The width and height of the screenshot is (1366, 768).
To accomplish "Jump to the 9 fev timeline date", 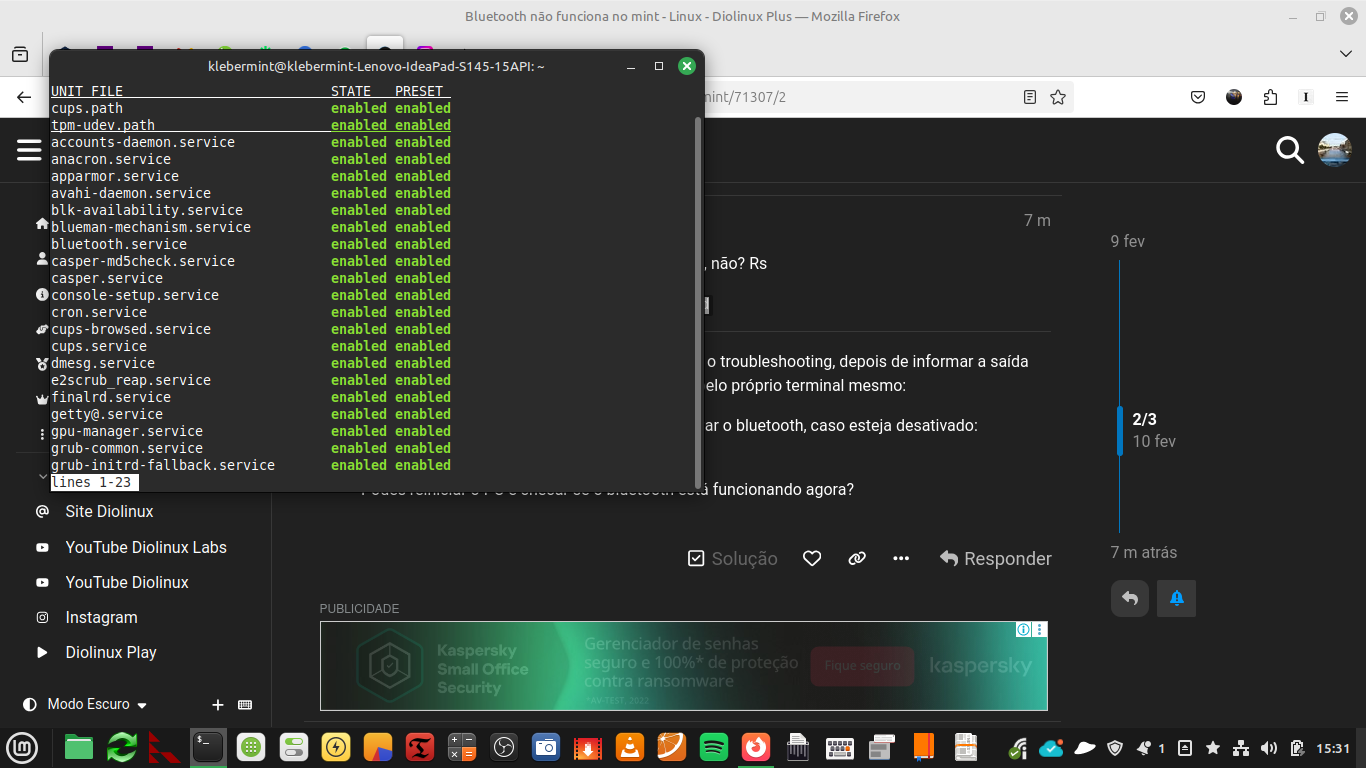I will tap(1127, 241).
